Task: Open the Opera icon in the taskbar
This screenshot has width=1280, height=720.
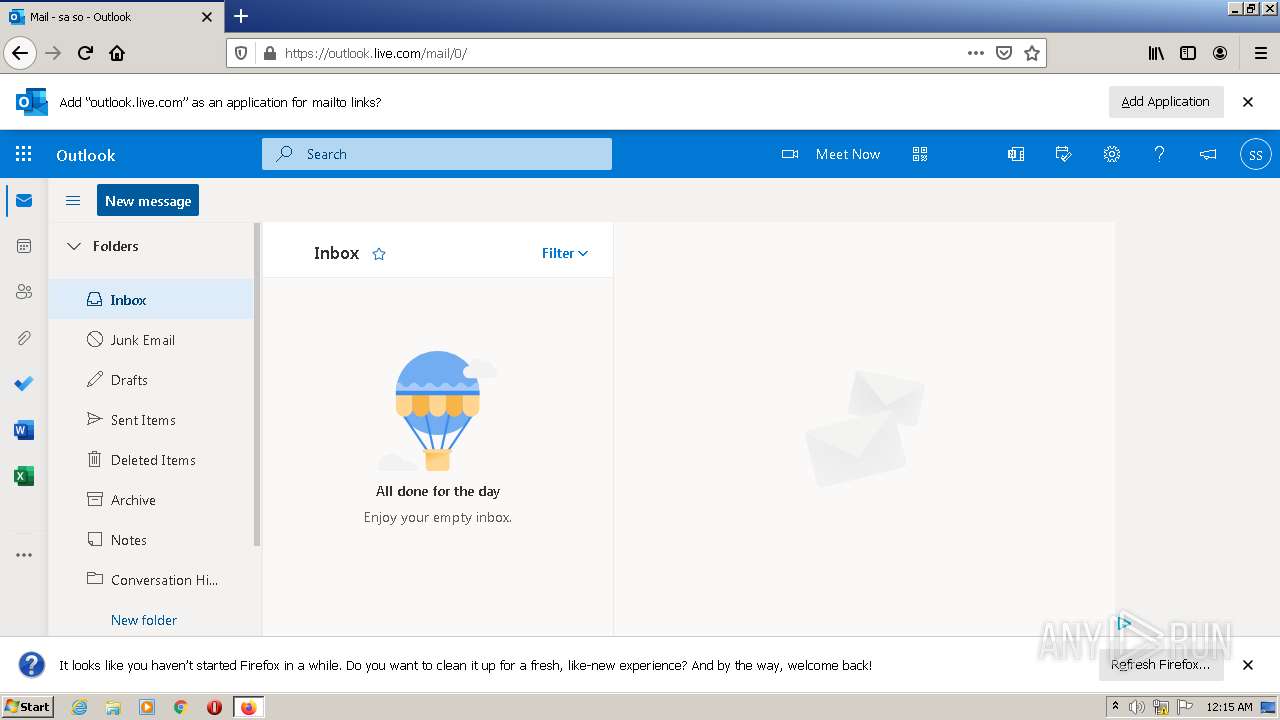Action: coord(214,707)
